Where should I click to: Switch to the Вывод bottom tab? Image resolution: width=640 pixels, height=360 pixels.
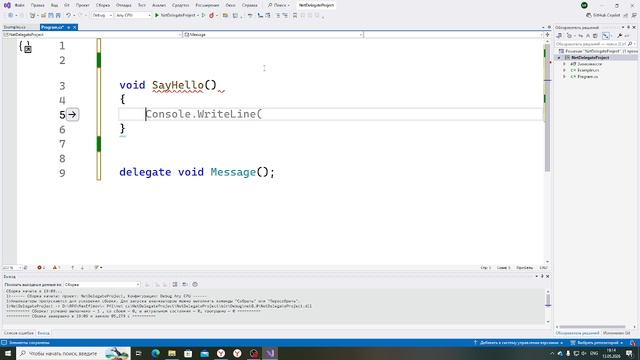(x=44, y=333)
